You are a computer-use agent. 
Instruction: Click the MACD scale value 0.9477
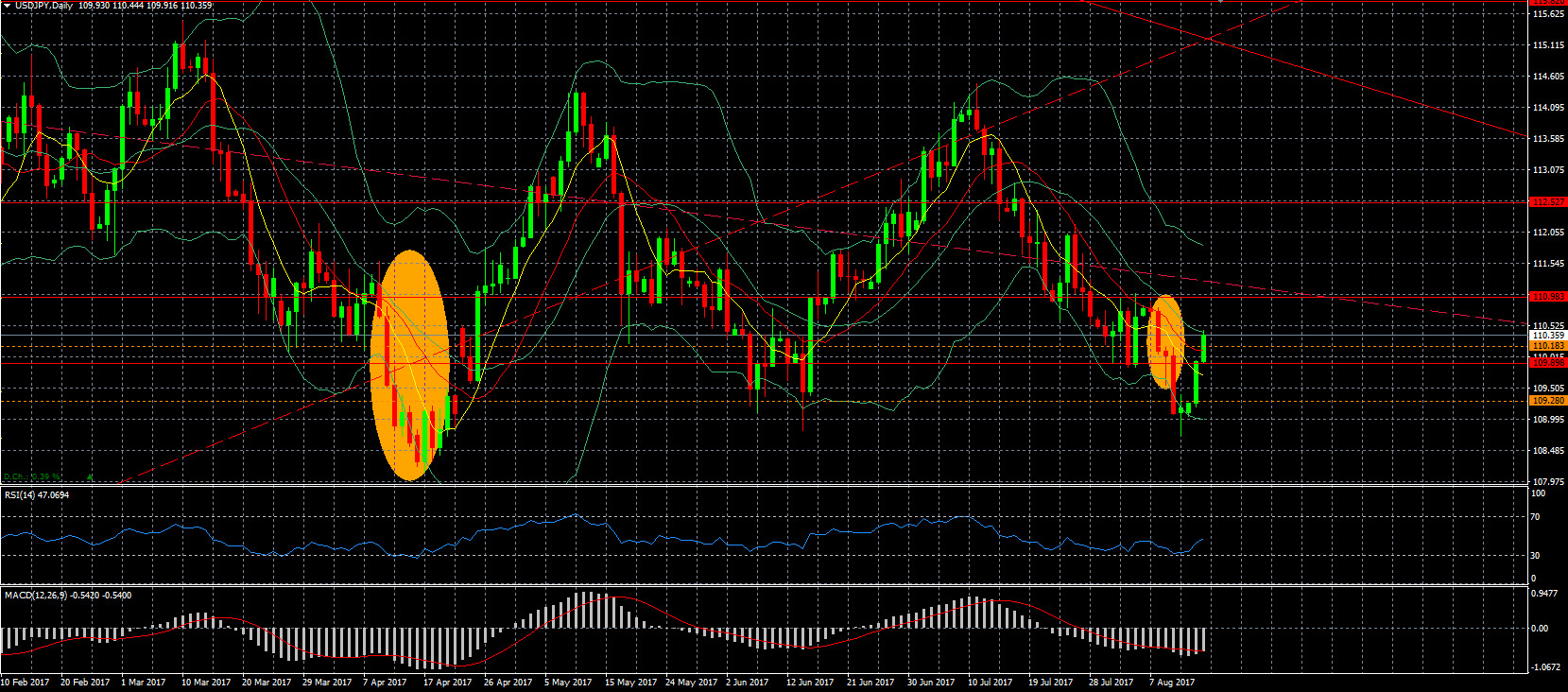pos(1544,594)
